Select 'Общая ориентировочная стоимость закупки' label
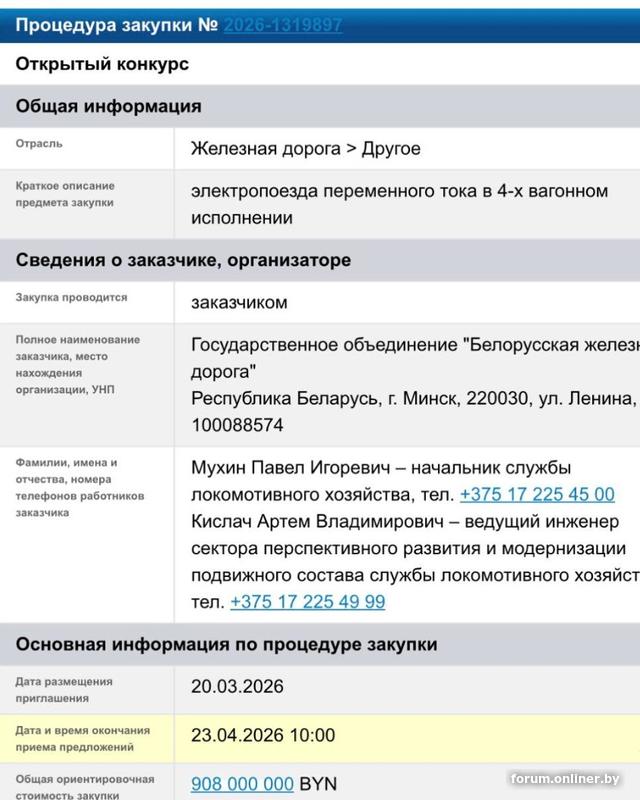The image size is (640, 800). 85,786
